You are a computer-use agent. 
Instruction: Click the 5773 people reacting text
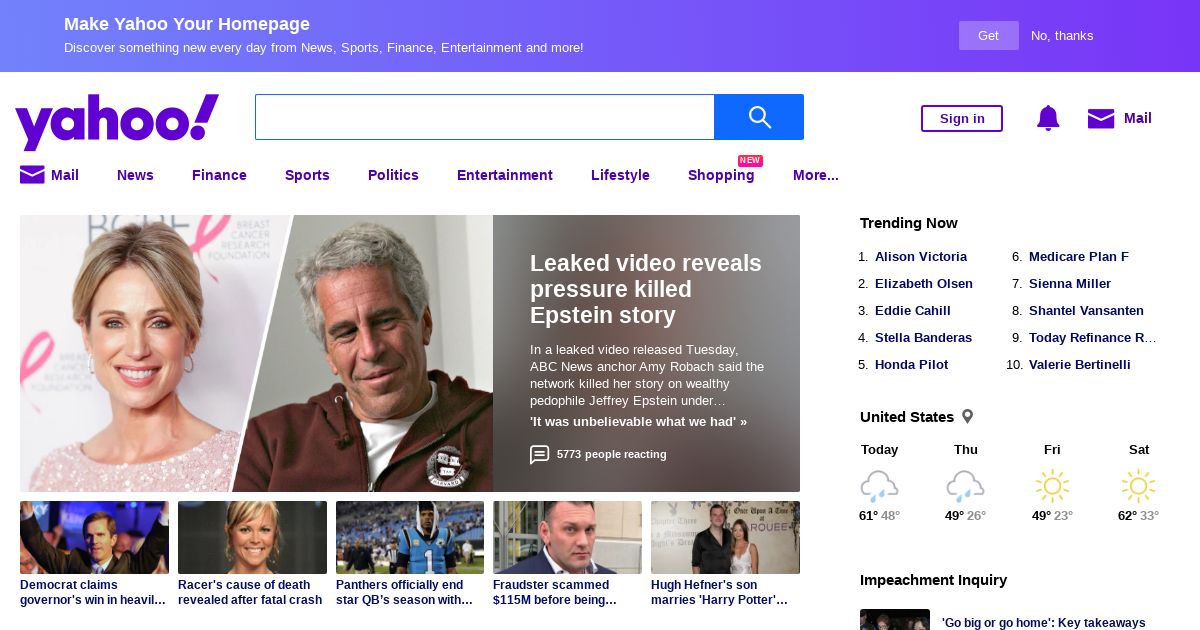tap(611, 454)
